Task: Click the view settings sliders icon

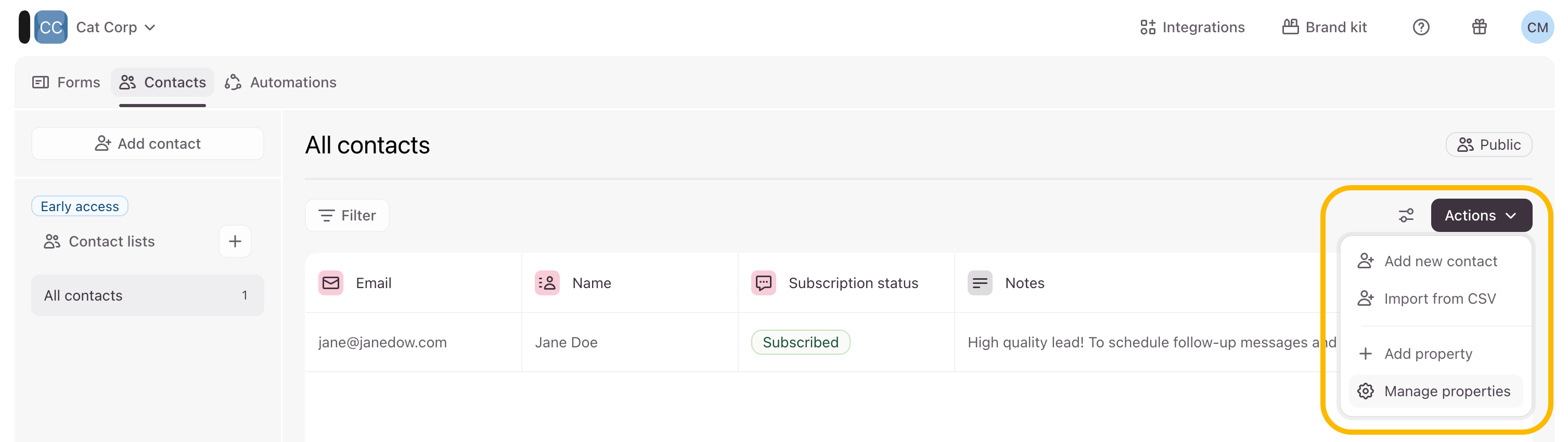Action: pos(1406,215)
